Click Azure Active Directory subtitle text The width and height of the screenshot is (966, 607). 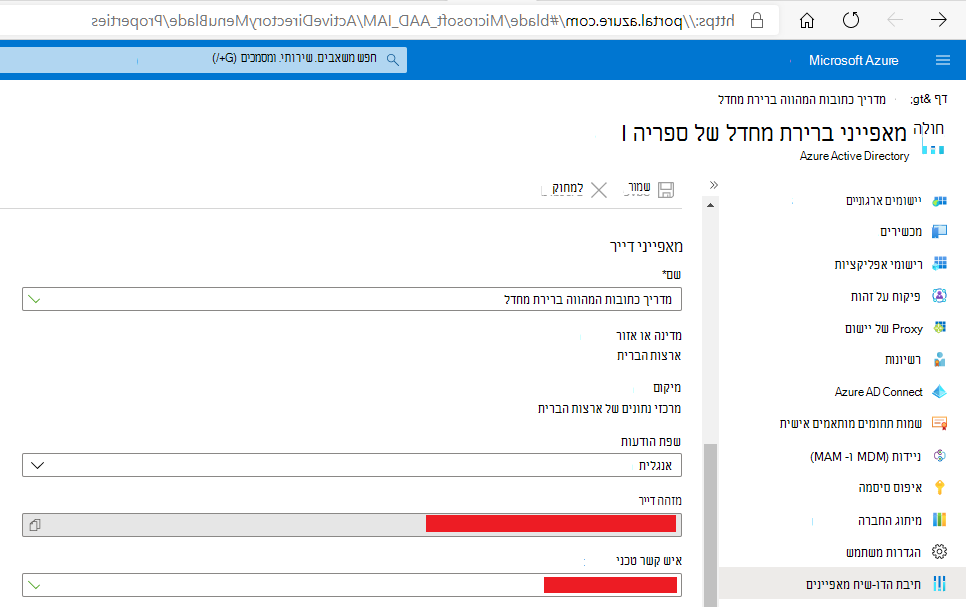point(854,156)
